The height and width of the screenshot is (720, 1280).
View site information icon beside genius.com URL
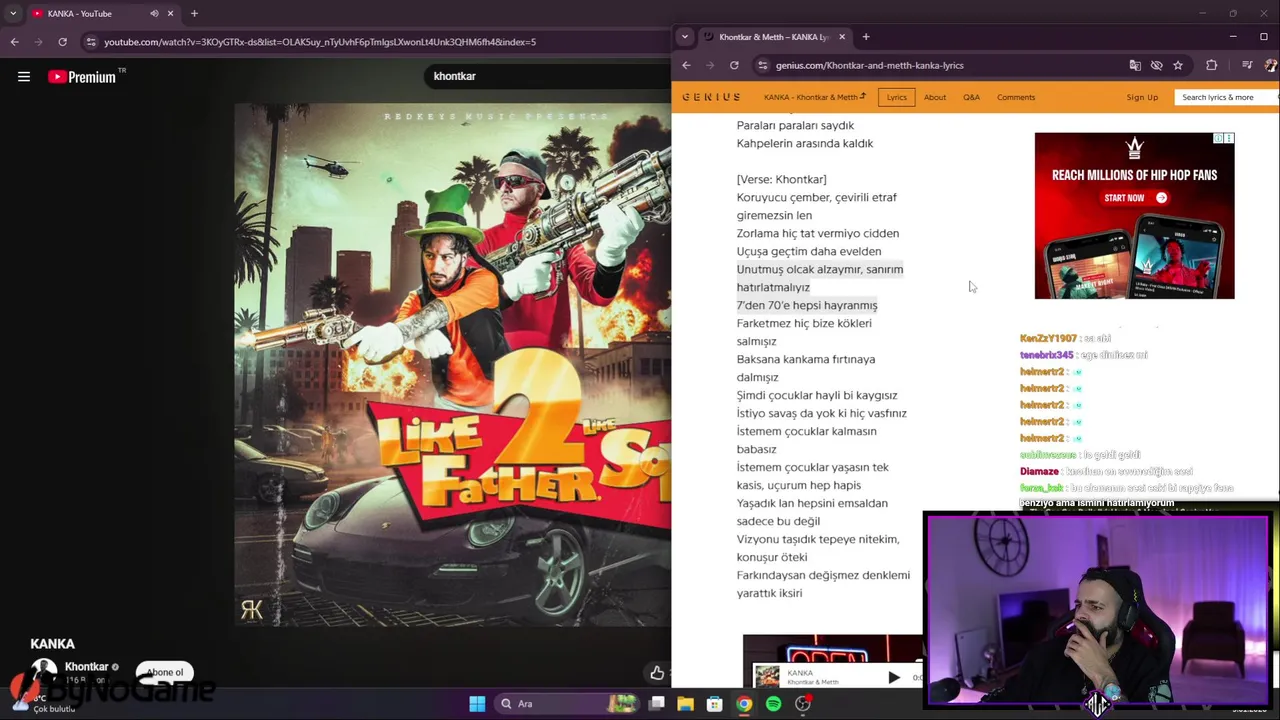click(x=763, y=65)
